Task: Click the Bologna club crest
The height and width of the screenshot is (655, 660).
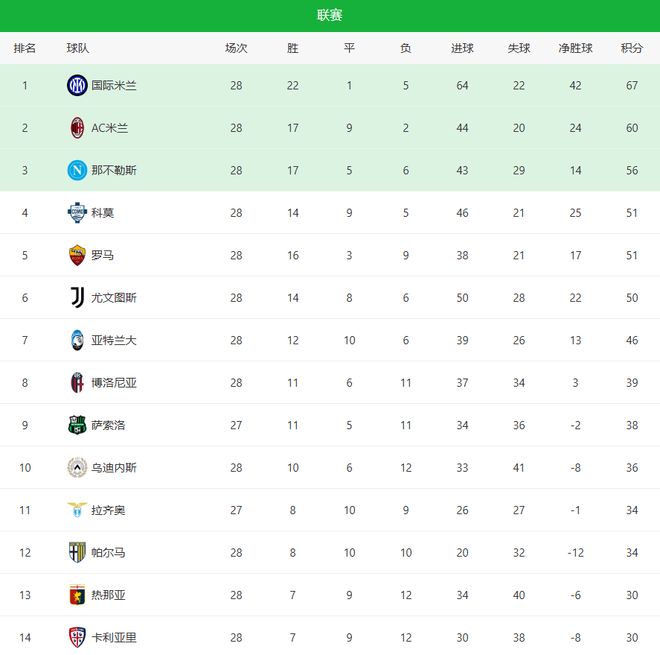Action: point(77,382)
